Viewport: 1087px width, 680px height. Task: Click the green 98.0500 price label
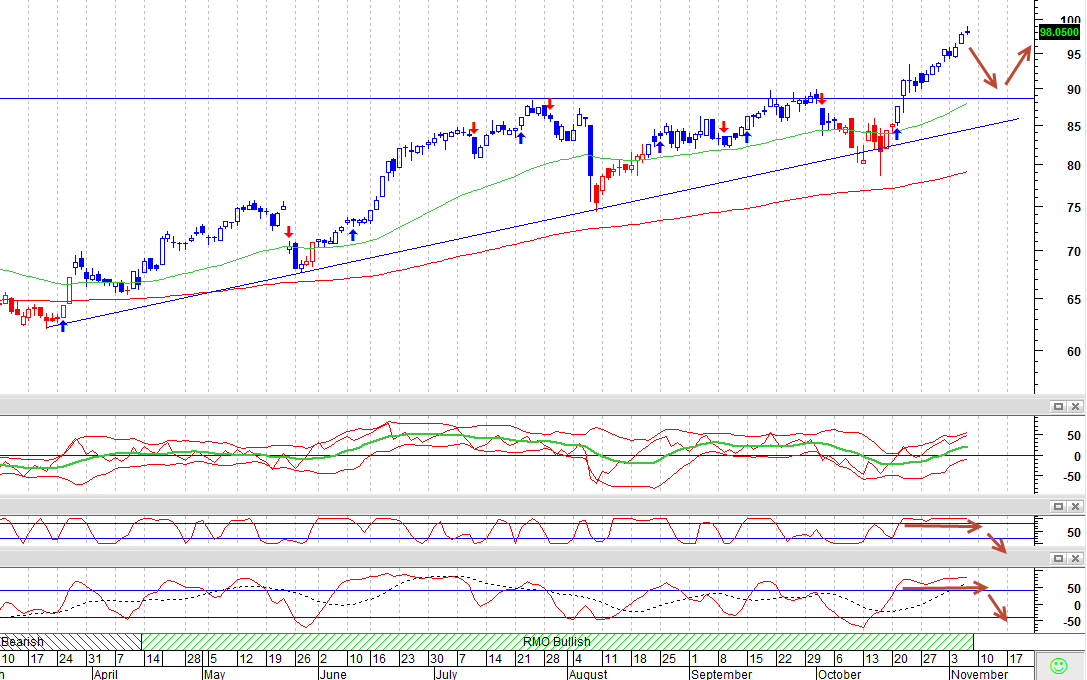click(x=1059, y=32)
